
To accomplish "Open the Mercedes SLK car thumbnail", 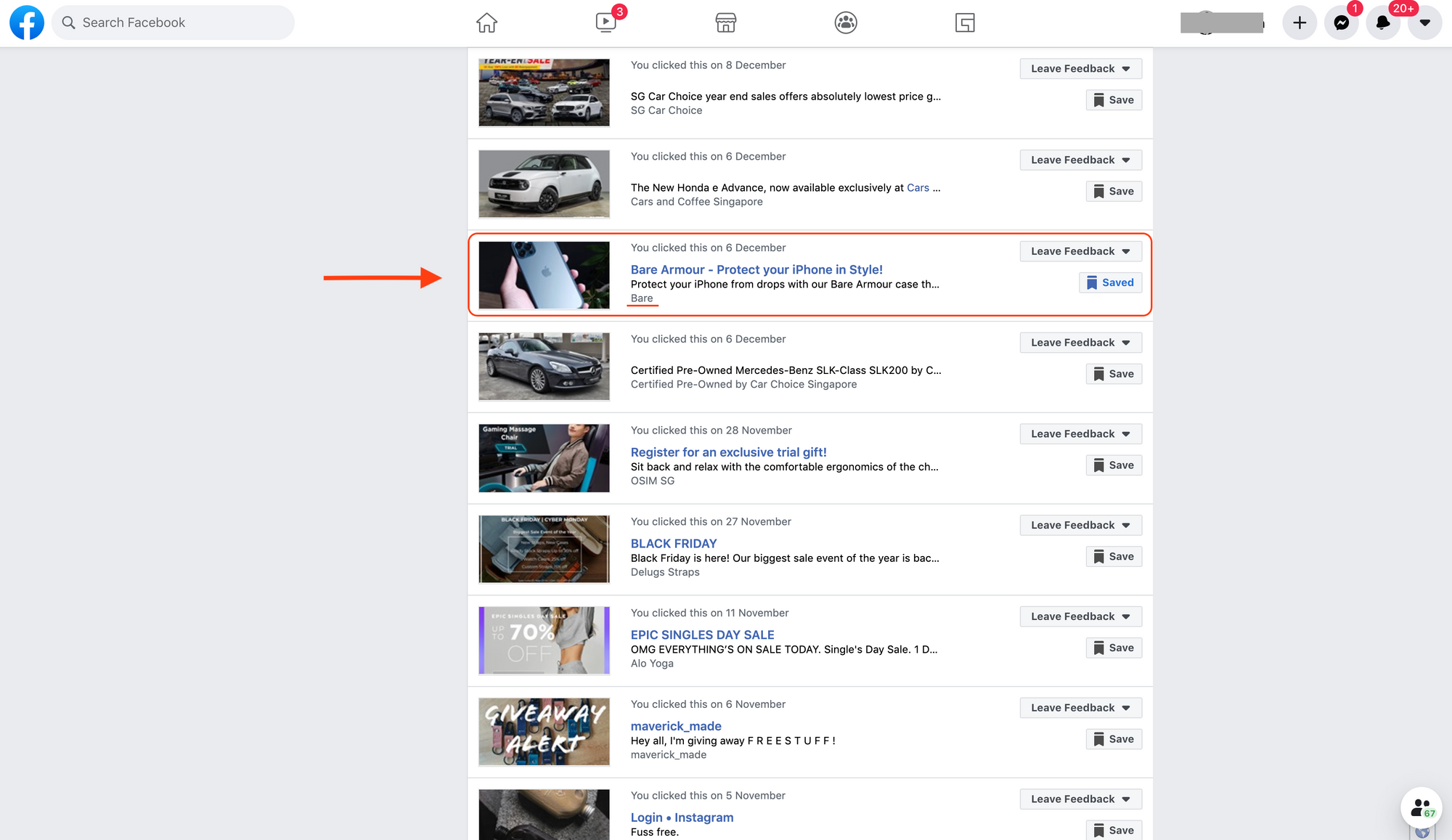I will 544,367.
